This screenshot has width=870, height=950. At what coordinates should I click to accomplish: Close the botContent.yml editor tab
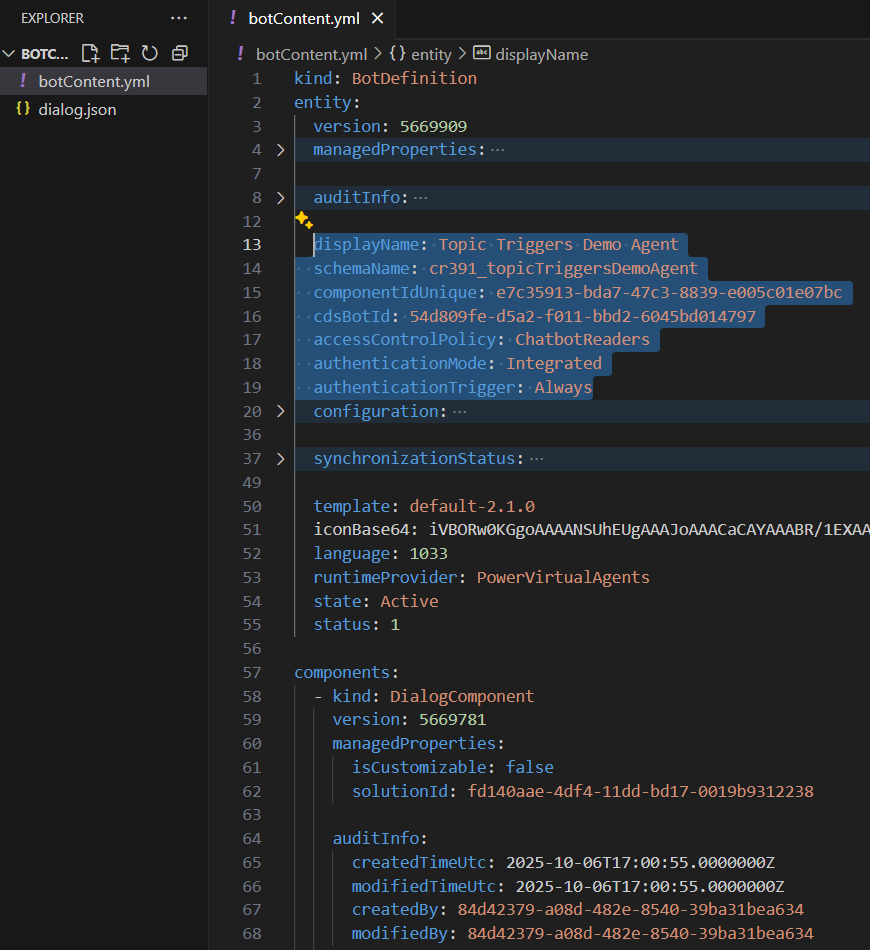click(x=377, y=18)
